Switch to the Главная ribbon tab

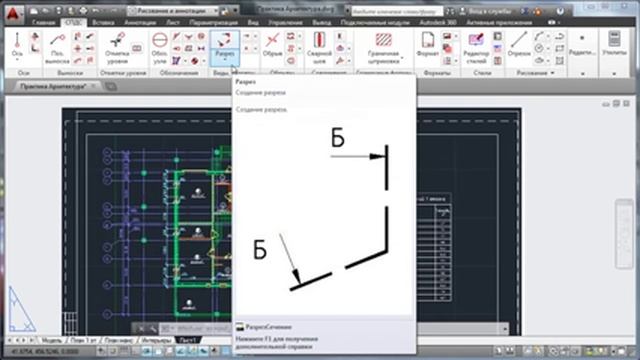[43, 22]
